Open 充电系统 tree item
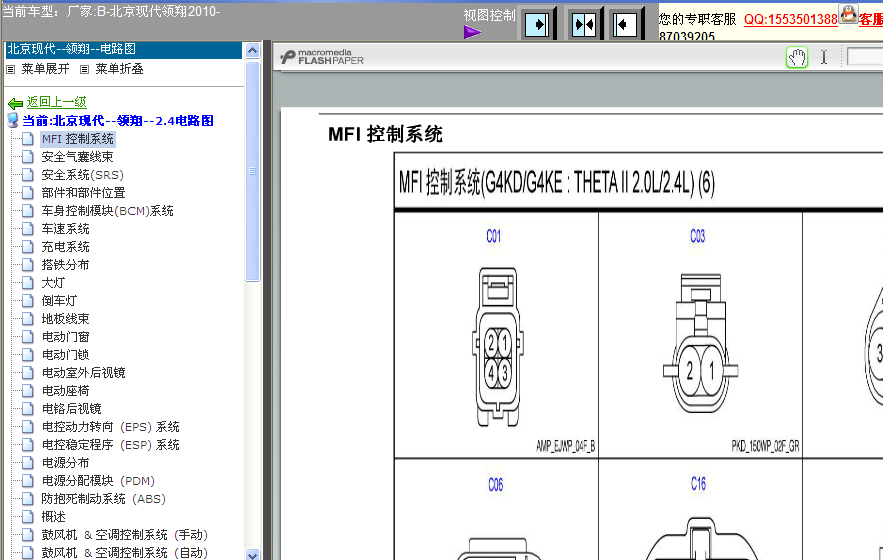Image resolution: width=883 pixels, height=560 pixels. (x=65, y=247)
